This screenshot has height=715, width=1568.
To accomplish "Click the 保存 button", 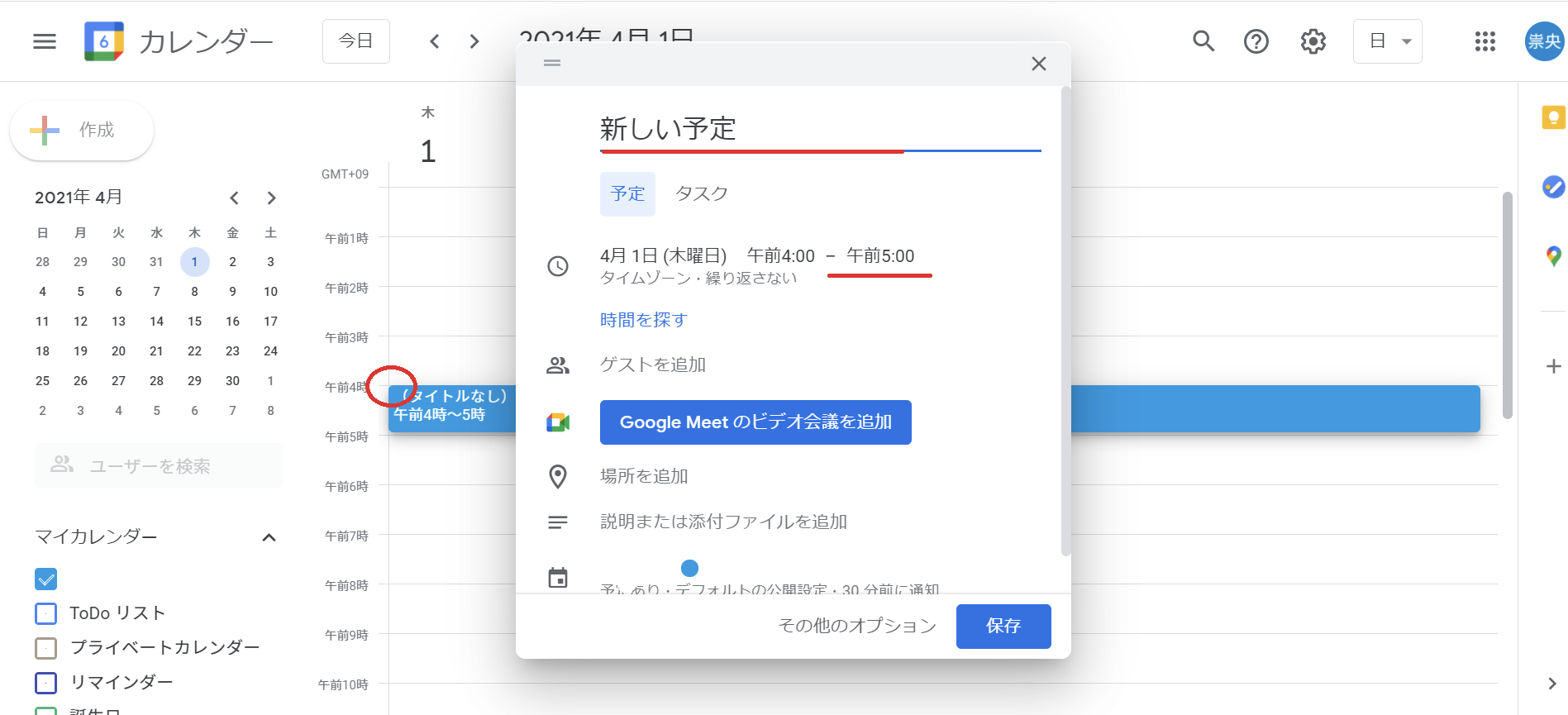I will click(1003, 627).
